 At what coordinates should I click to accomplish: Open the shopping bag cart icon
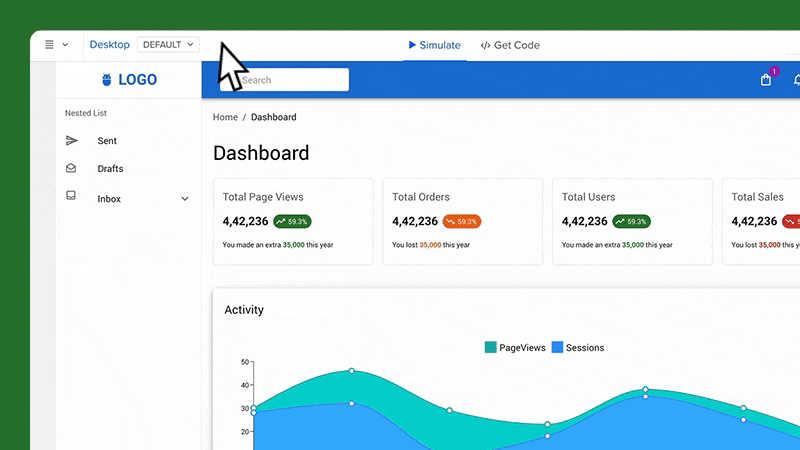pos(766,80)
